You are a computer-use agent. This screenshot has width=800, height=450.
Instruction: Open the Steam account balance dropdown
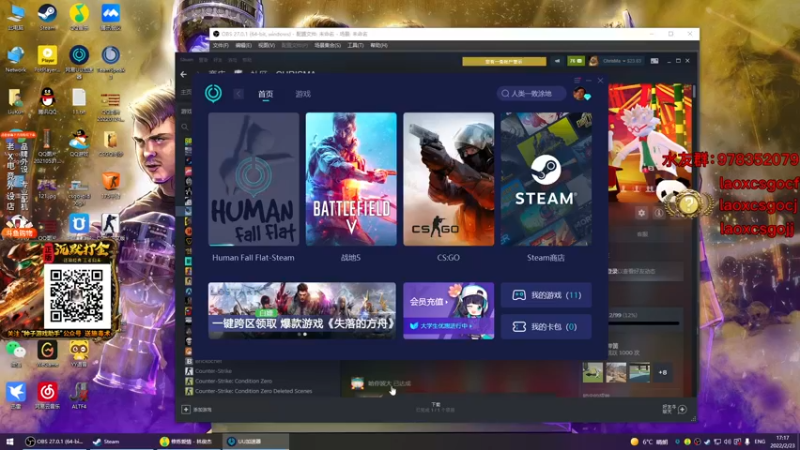click(621, 61)
